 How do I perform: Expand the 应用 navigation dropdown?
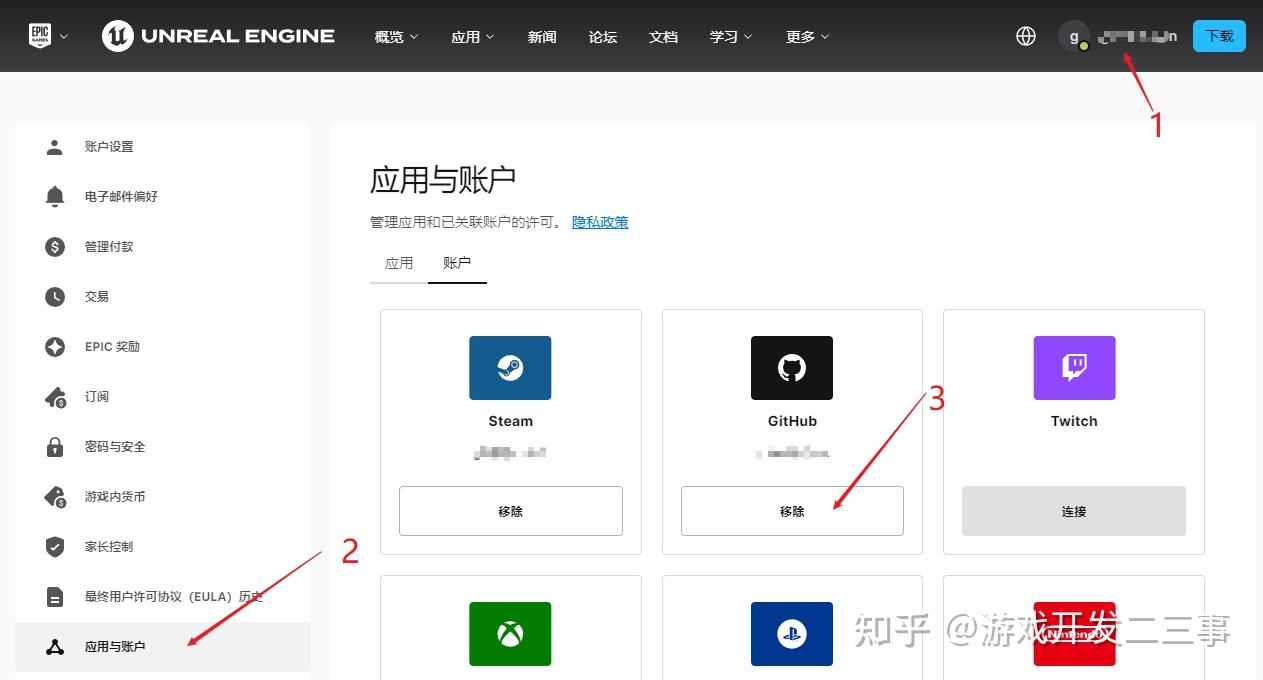[x=472, y=37]
